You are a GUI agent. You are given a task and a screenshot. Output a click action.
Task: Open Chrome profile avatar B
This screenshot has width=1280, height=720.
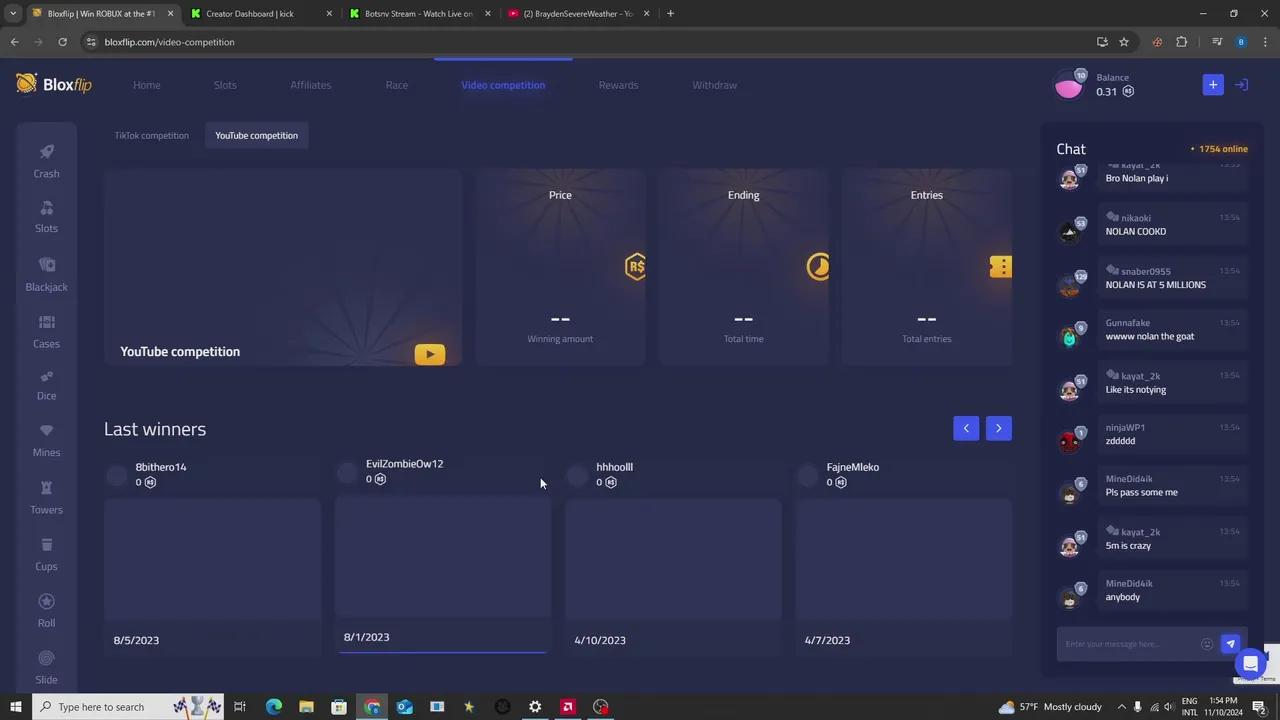point(1241,42)
